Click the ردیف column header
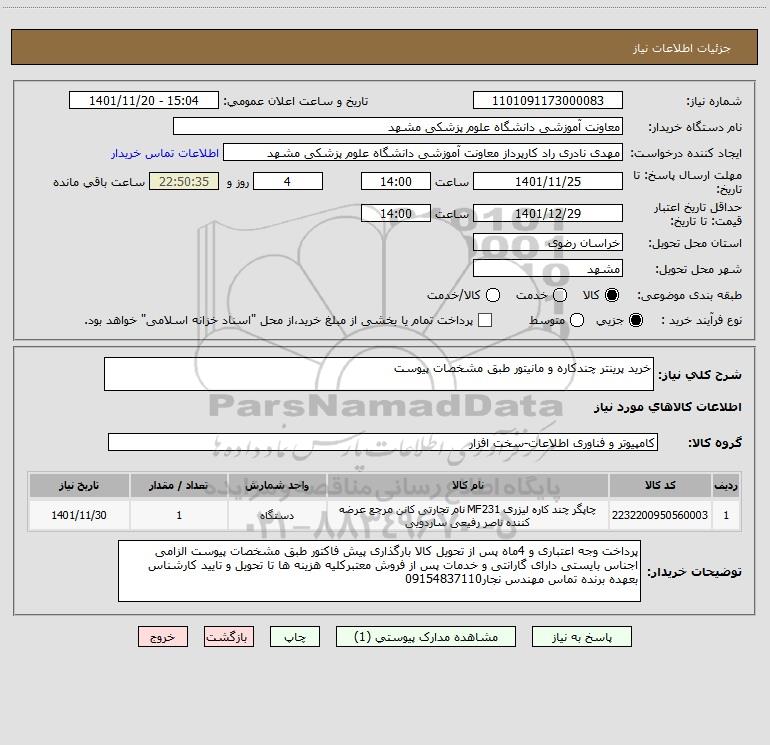The height and width of the screenshot is (745, 770). click(726, 485)
